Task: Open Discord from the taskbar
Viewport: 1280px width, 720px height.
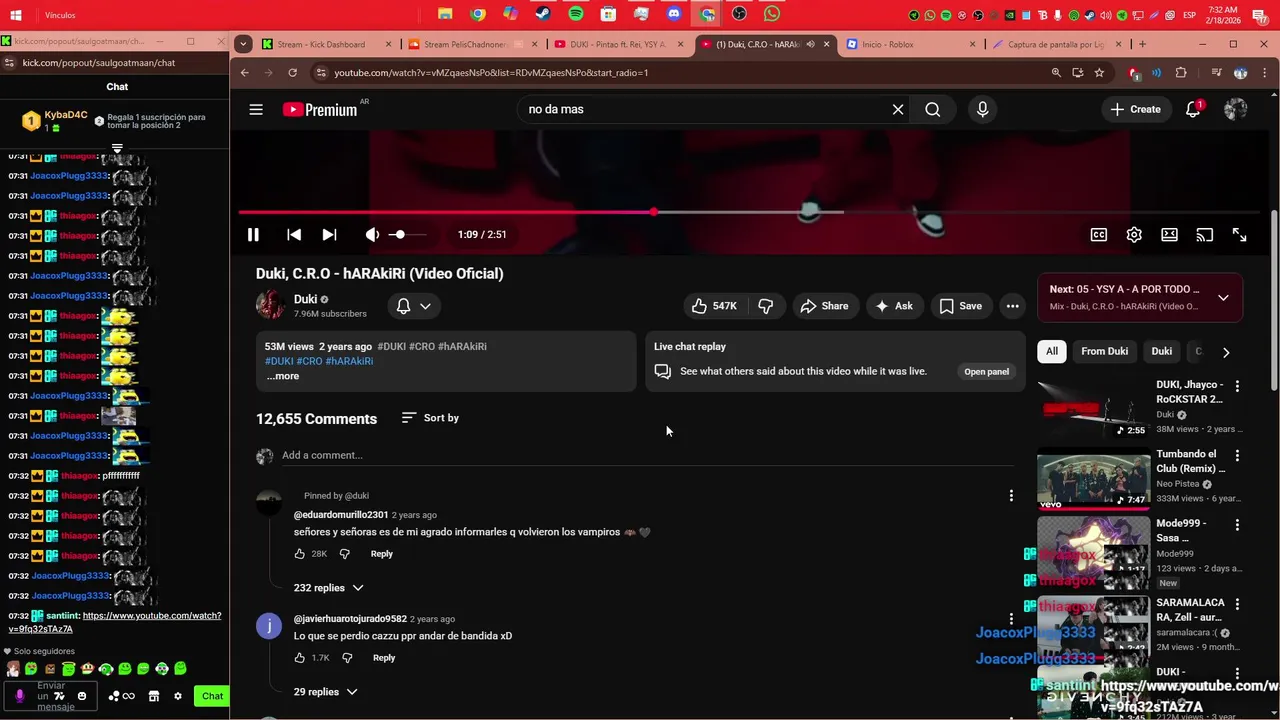Action: (674, 14)
